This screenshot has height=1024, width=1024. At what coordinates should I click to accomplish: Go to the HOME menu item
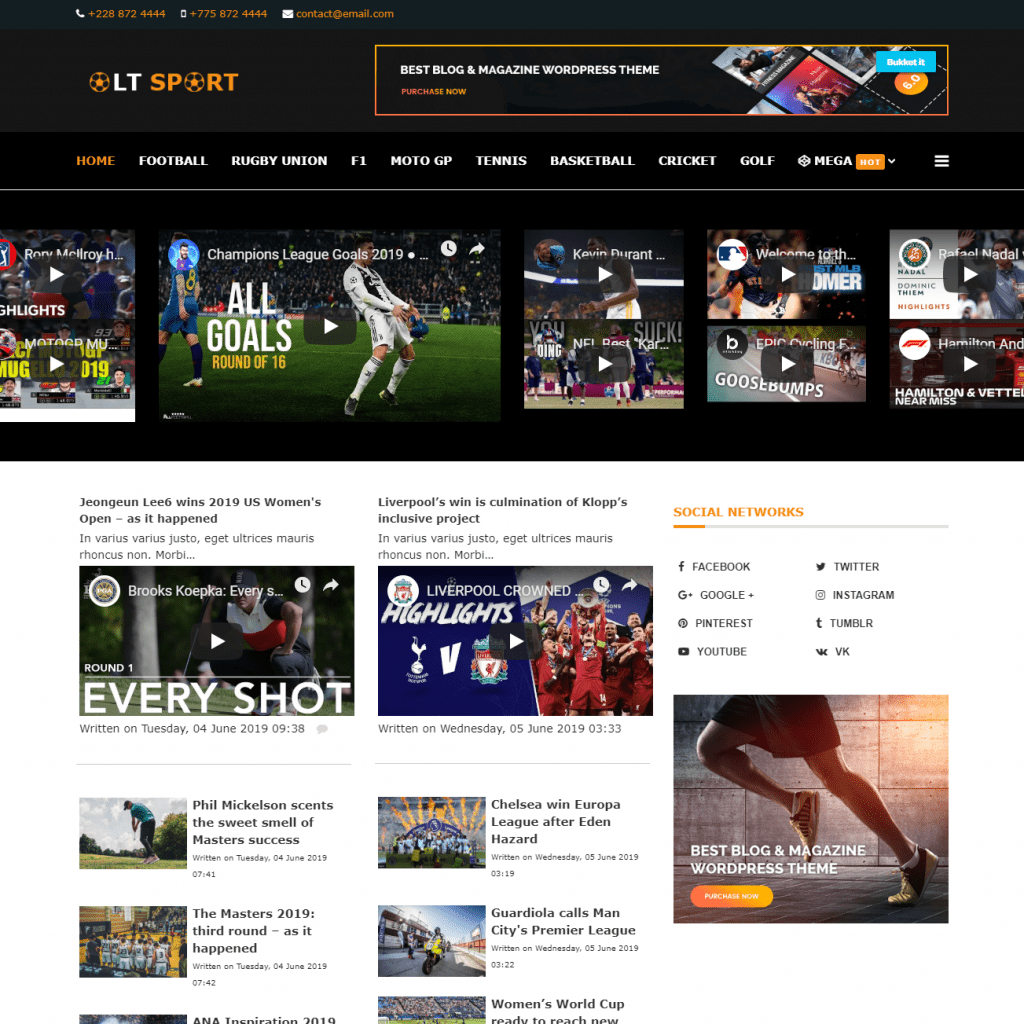(95, 161)
